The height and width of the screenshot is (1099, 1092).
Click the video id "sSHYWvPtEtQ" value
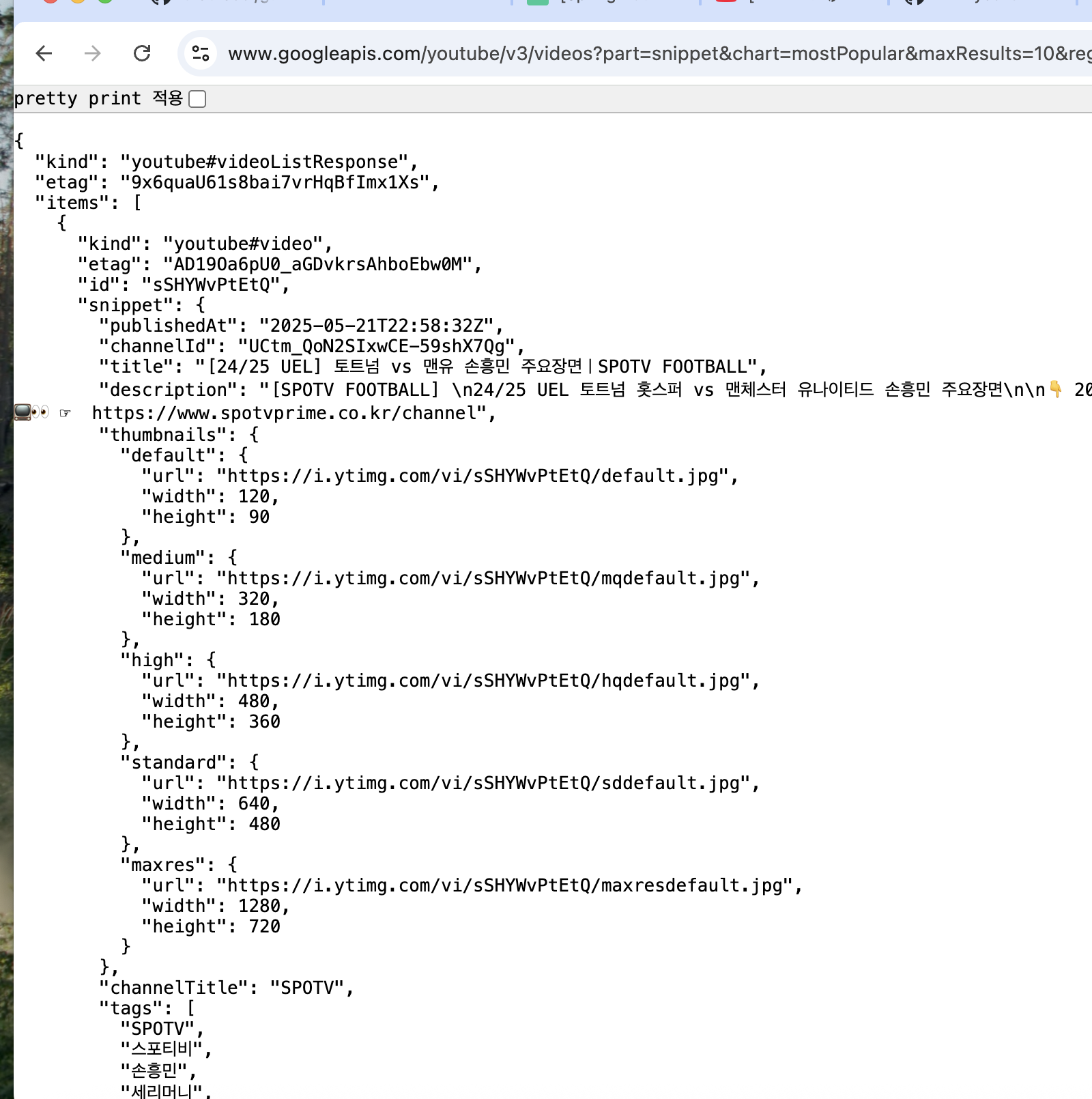(x=211, y=285)
